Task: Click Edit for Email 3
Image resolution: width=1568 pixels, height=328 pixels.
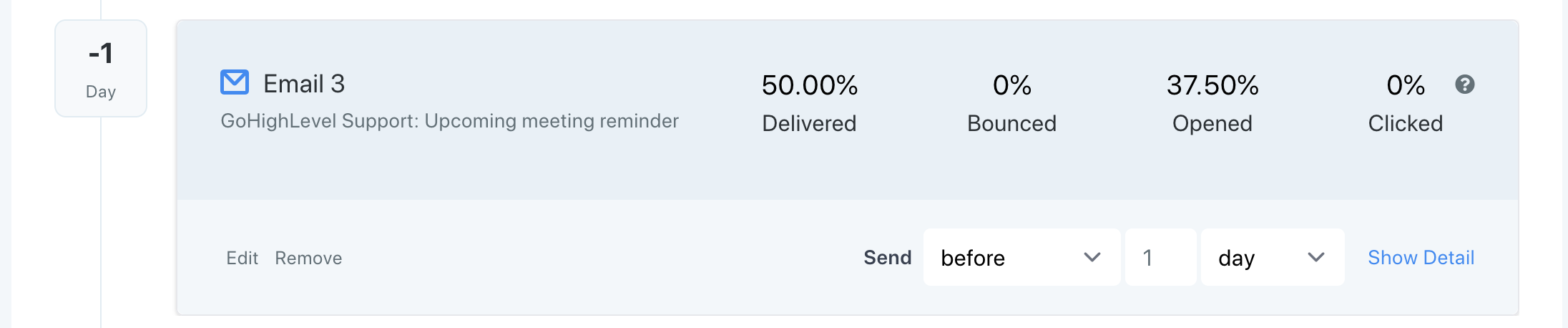Action: click(x=242, y=258)
